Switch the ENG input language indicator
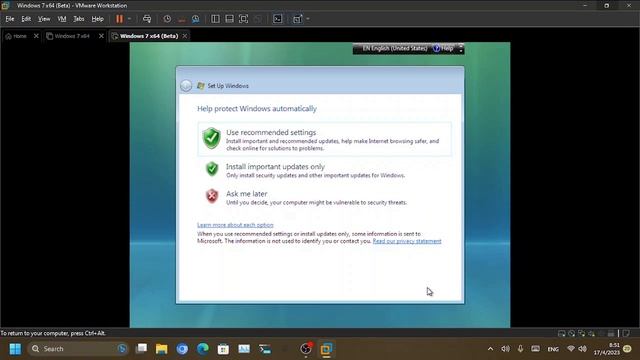Image resolution: width=640 pixels, height=360 pixels. 553,349
